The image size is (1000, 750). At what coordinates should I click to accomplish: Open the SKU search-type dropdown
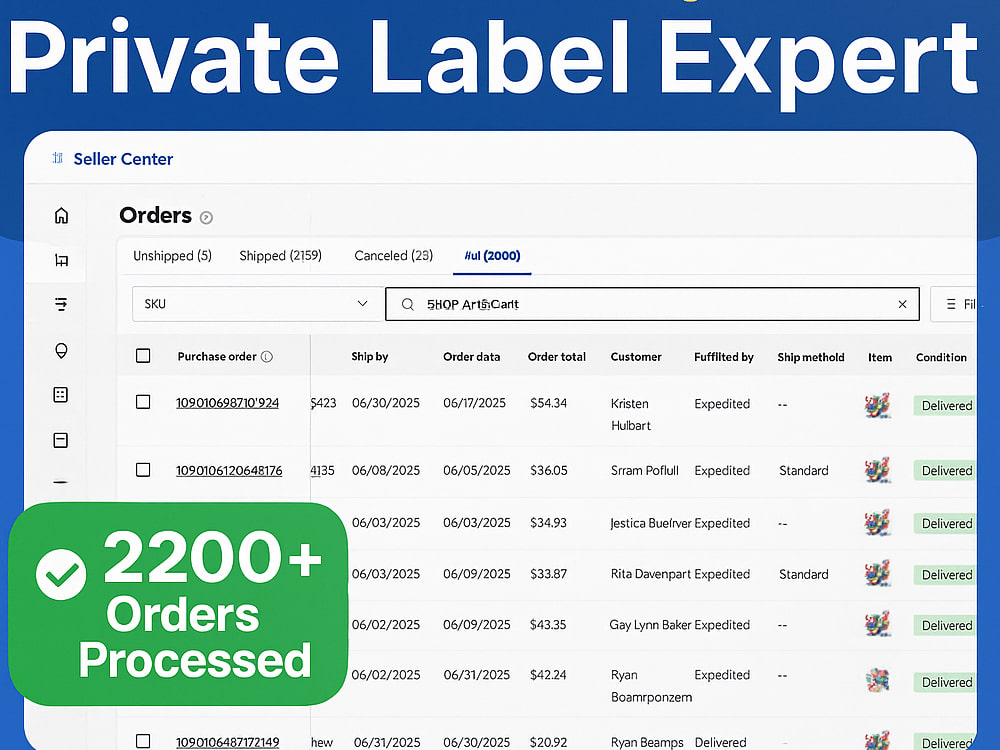(258, 304)
